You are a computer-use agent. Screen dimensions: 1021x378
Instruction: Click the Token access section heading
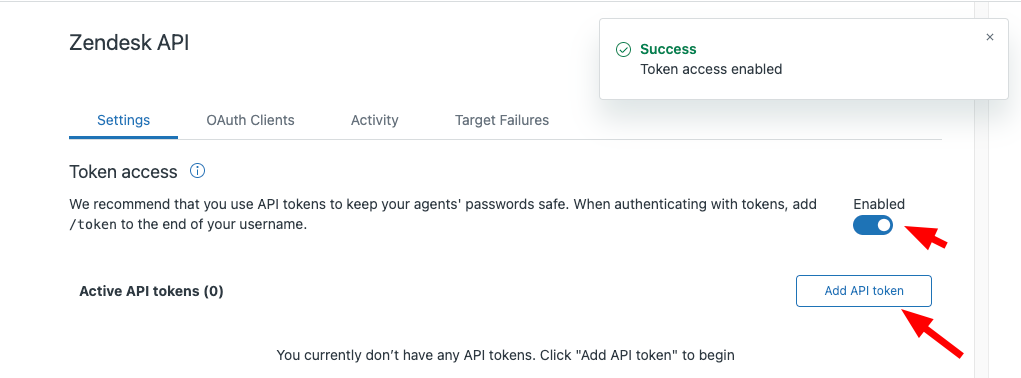pos(123,172)
